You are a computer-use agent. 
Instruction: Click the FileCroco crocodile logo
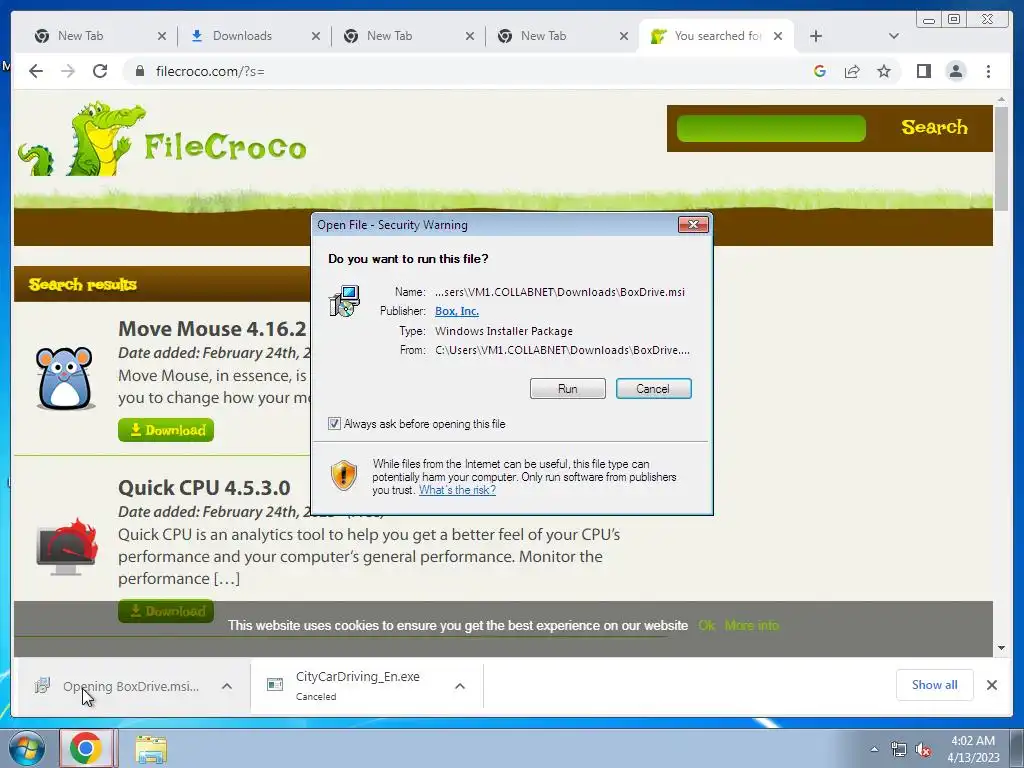tap(162, 139)
